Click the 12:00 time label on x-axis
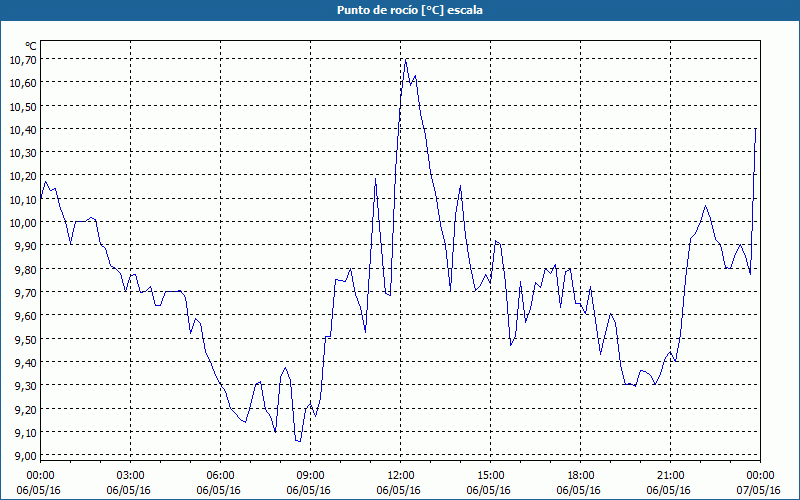This screenshot has height=500, width=800. (x=401, y=476)
